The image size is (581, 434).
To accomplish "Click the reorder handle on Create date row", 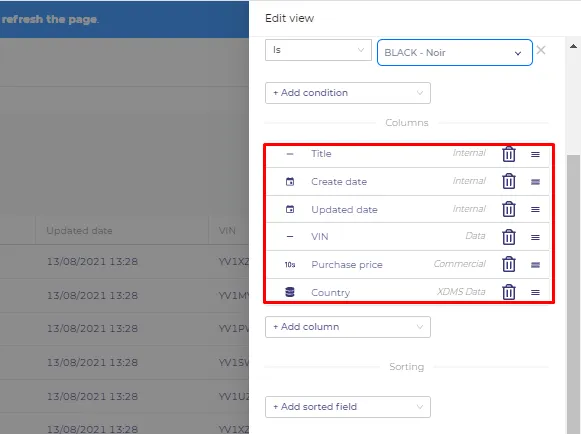I will coord(535,182).
